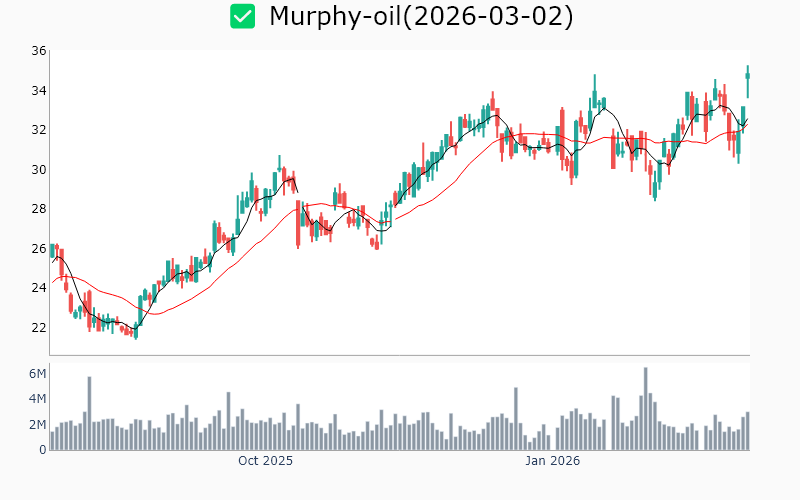Click the 30 price axis label
The width and height of the screenshot is (800, 500).
coord(37,169)
